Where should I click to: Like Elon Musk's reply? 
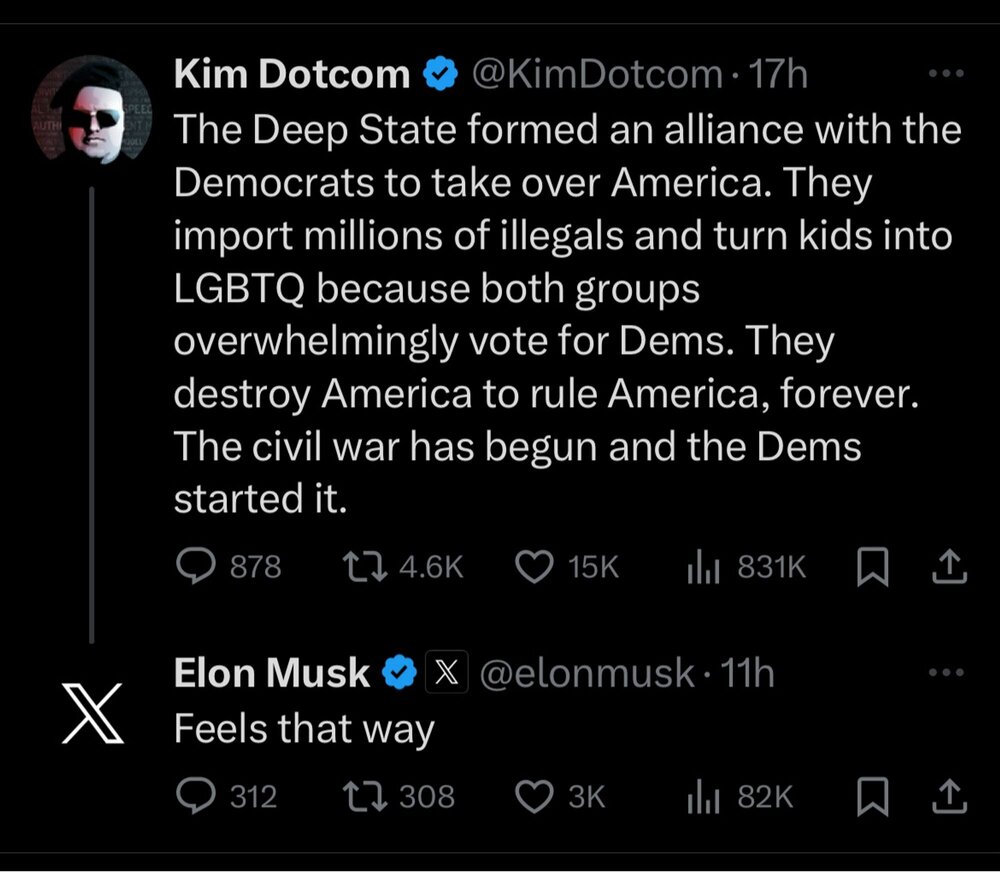(x=535, y=796)
